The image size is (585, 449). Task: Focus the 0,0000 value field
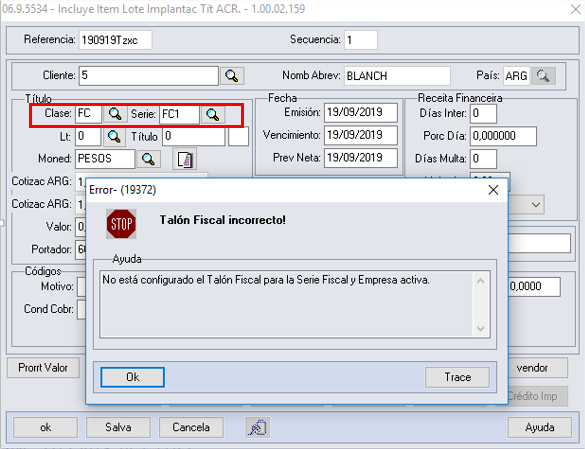pos(535,287)
